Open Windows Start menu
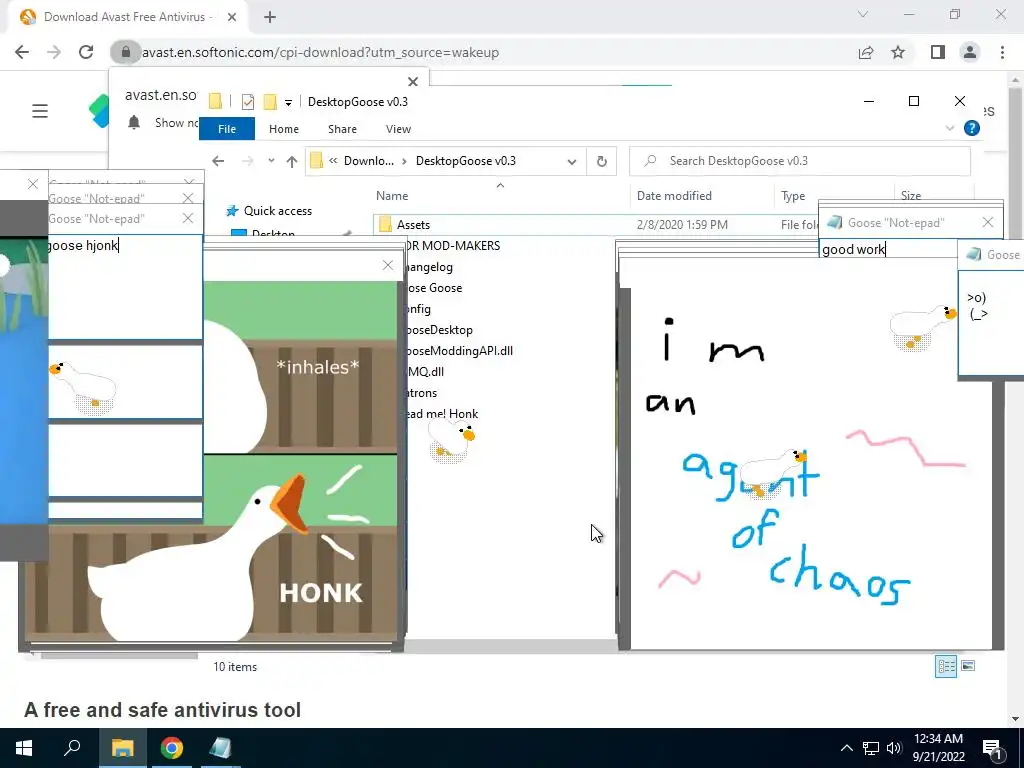Viewport: 1024px width, 768px height. (24, 748)
